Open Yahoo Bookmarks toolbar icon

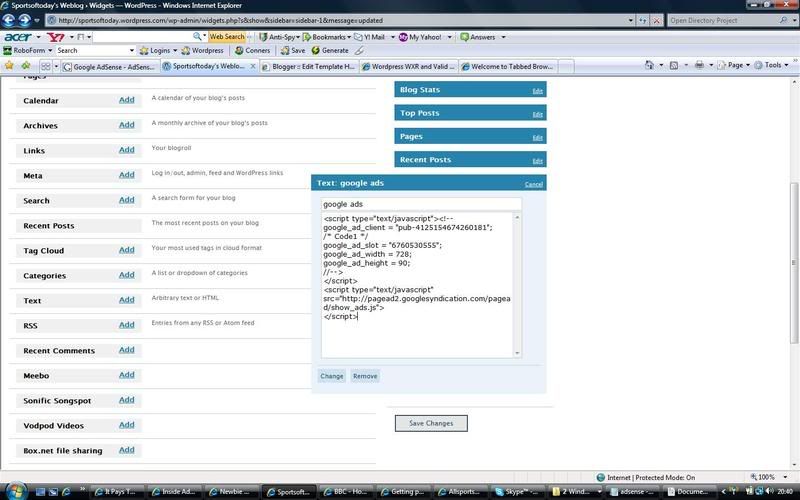click(307, 37)
